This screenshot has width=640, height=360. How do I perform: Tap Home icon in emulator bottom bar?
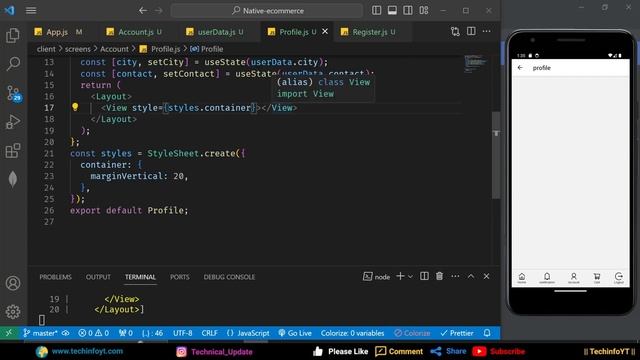[x=522, y=278]
